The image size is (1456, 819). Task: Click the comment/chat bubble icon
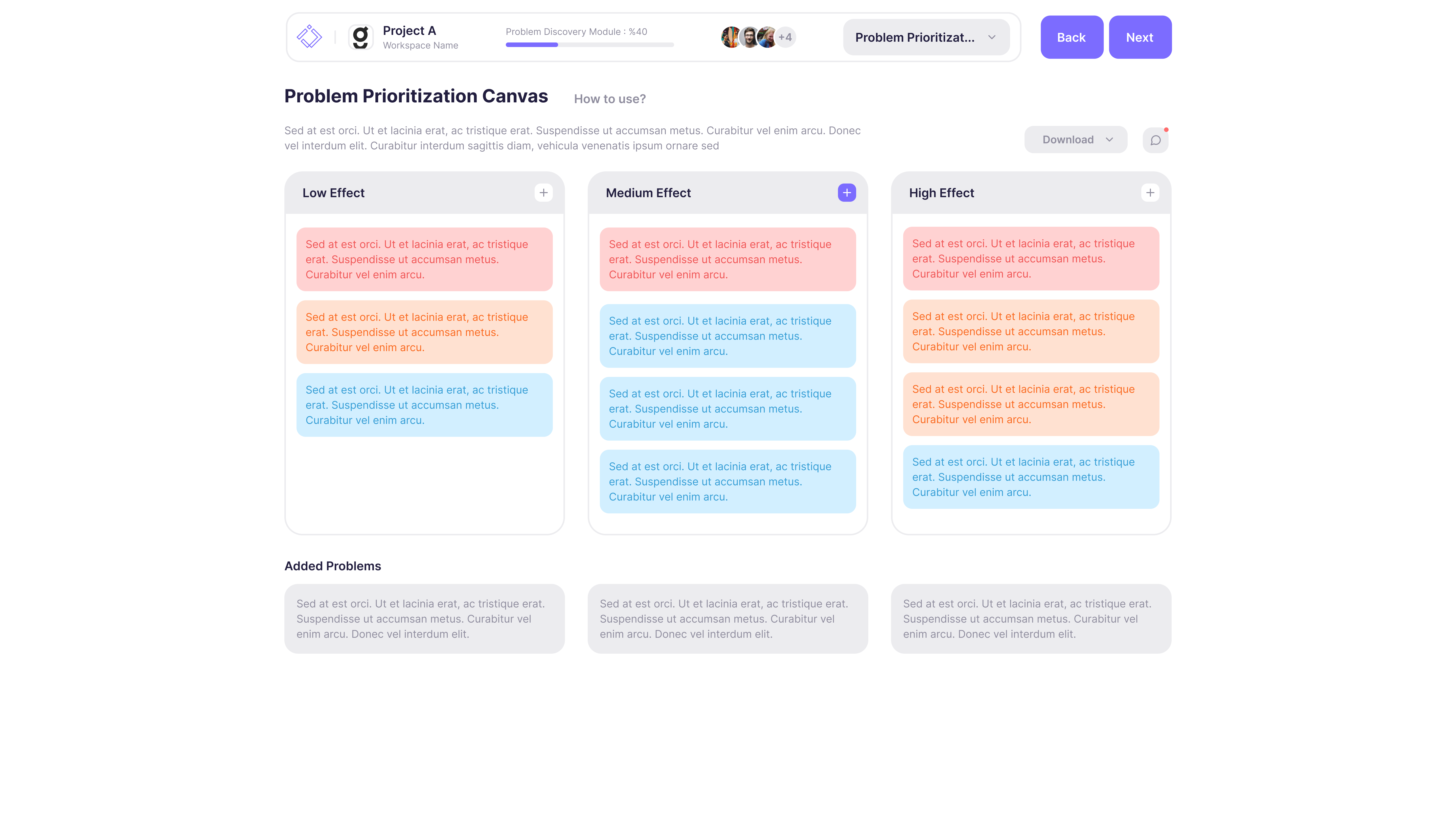tap(1155, 139)
